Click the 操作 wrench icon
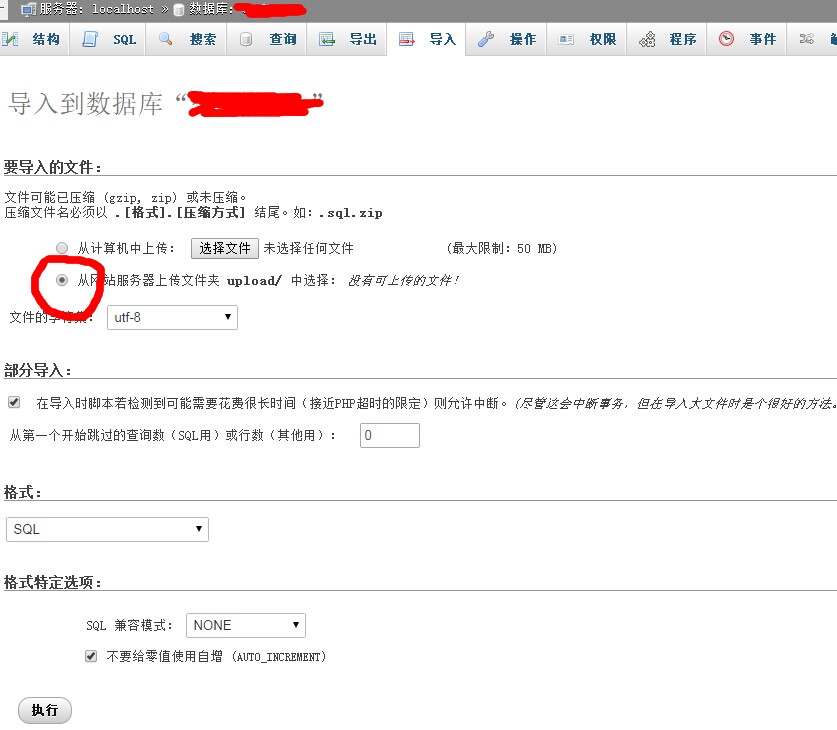Viewport: 837px width, 730px height. coord(486,39)
